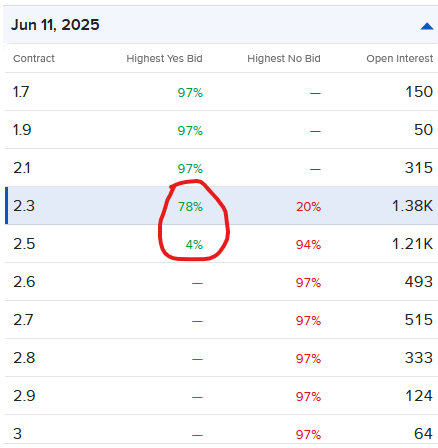Image resolution: width=438 pixels, height=448 pixels.
Task: Click the 4% yes bid for contract 2.5
Action: click(x=194, y=244)
